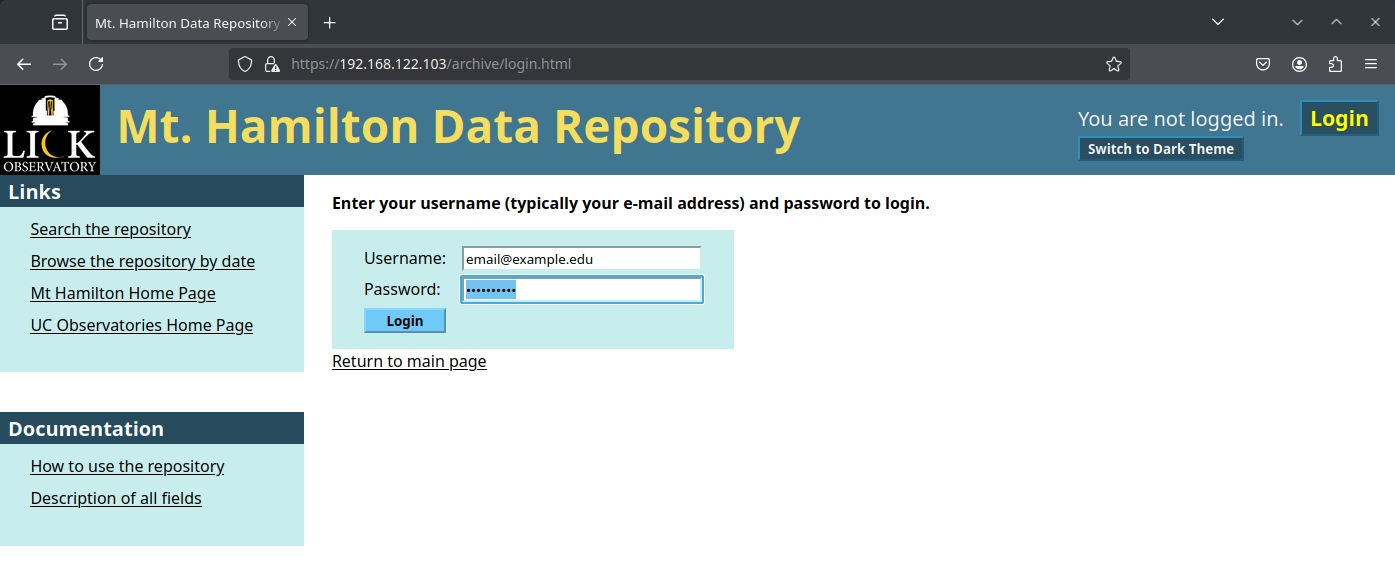Click the yellow Login button in header
Viewport: 1395px width, 564px height.
pyautogui.click(x=1339, y=119)
